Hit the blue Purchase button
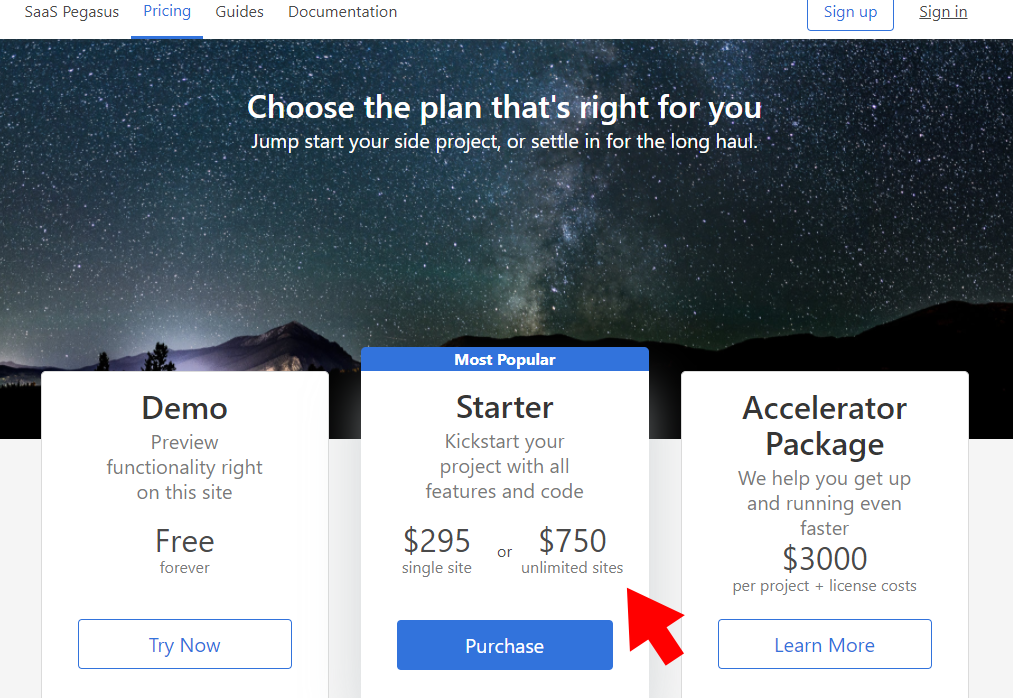The width and height of the screenshot is (1013, 698). (505, 645)
